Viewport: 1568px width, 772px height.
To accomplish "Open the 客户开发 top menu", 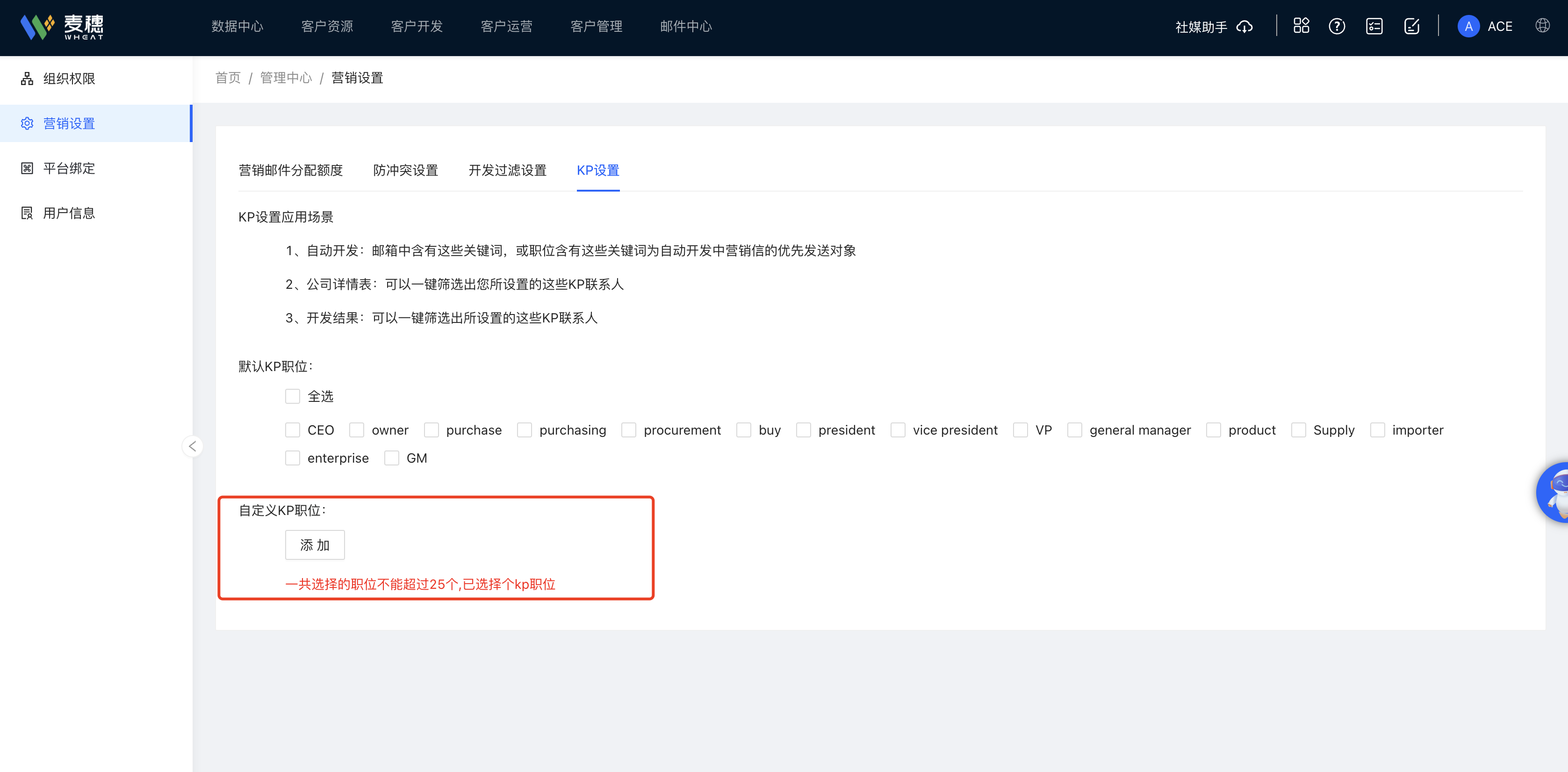I will click(x=417, y=27).
